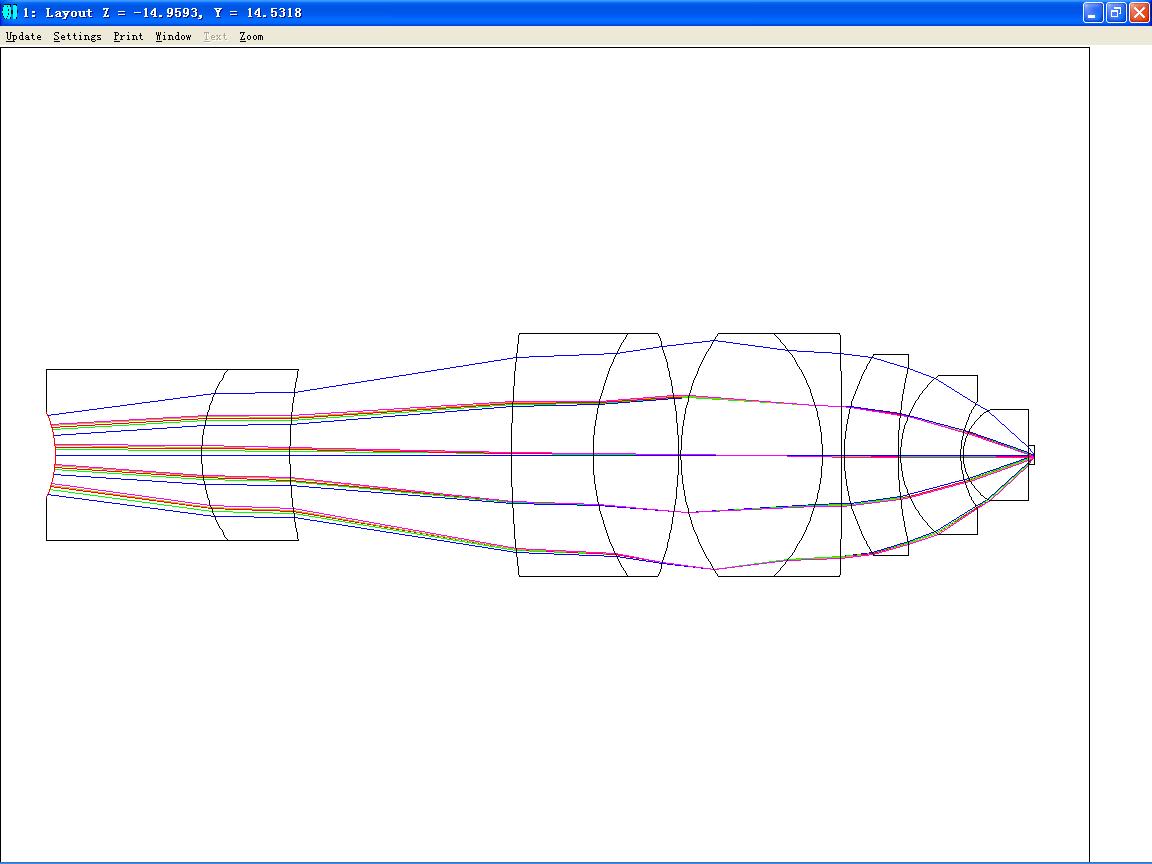Click the grayed-out Text menu item

(215, 36)
